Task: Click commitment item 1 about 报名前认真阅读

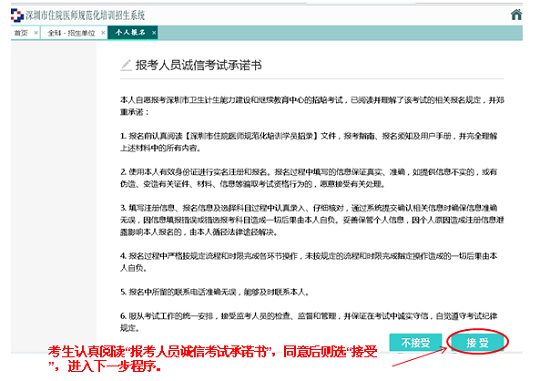Action: (309, 142)
